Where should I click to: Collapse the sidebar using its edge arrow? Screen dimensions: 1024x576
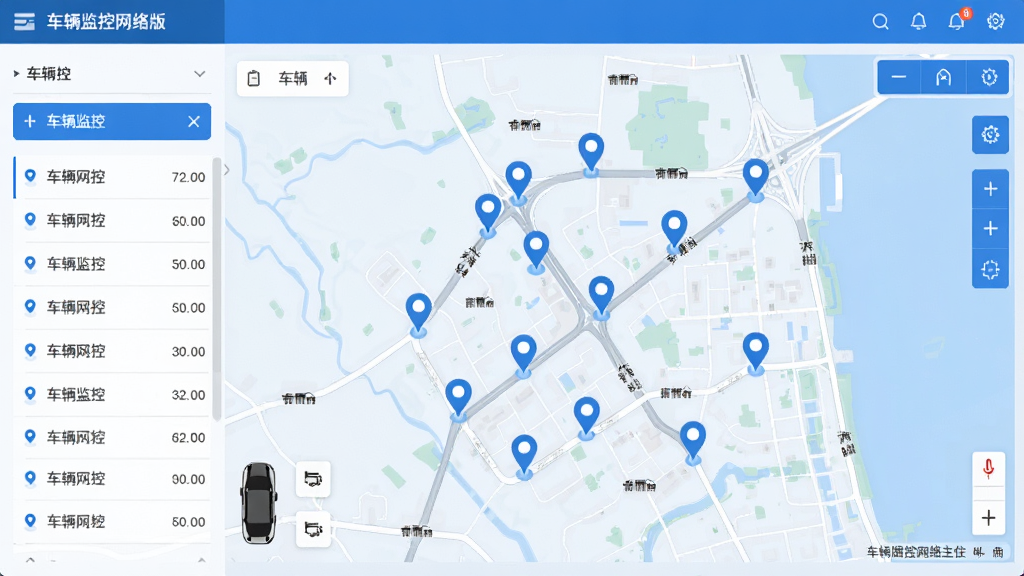click(x=227, y=170)
